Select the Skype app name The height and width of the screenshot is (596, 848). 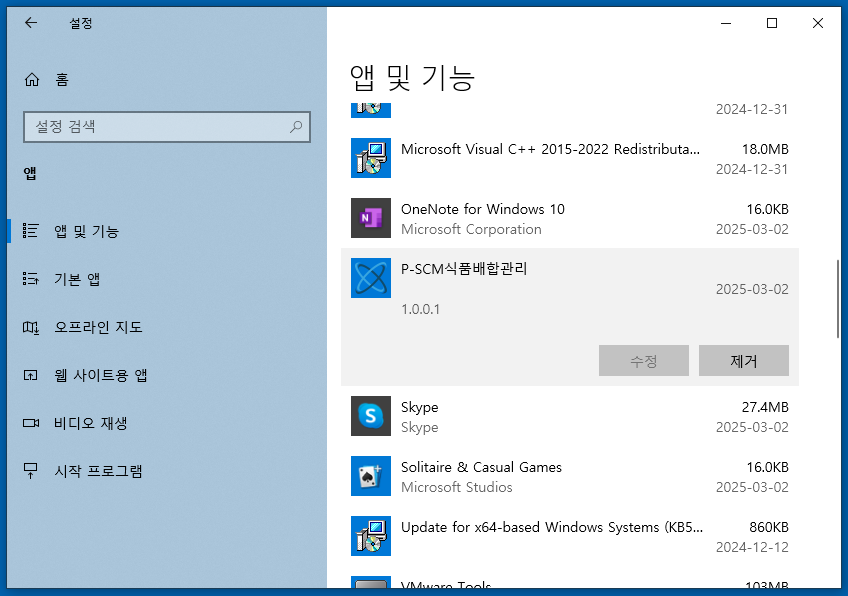click(x=420, y=407)
